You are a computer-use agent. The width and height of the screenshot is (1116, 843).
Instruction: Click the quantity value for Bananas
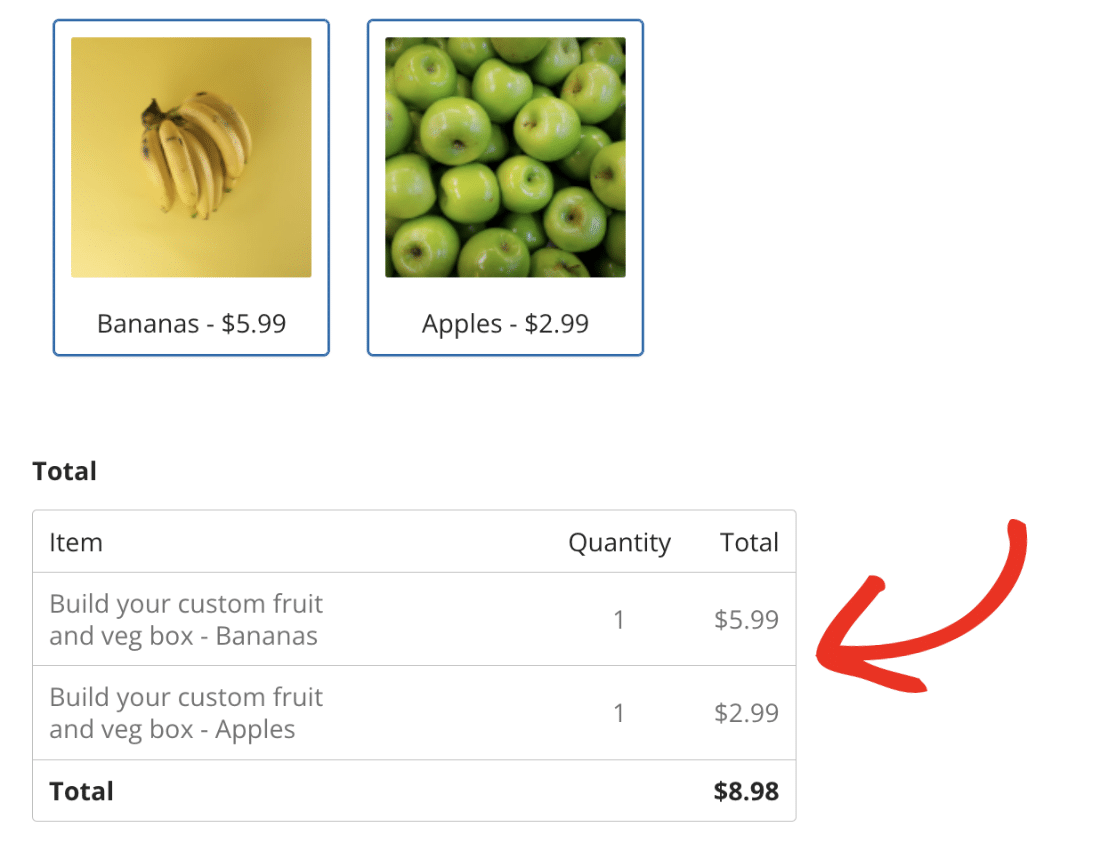coord(619,619)
